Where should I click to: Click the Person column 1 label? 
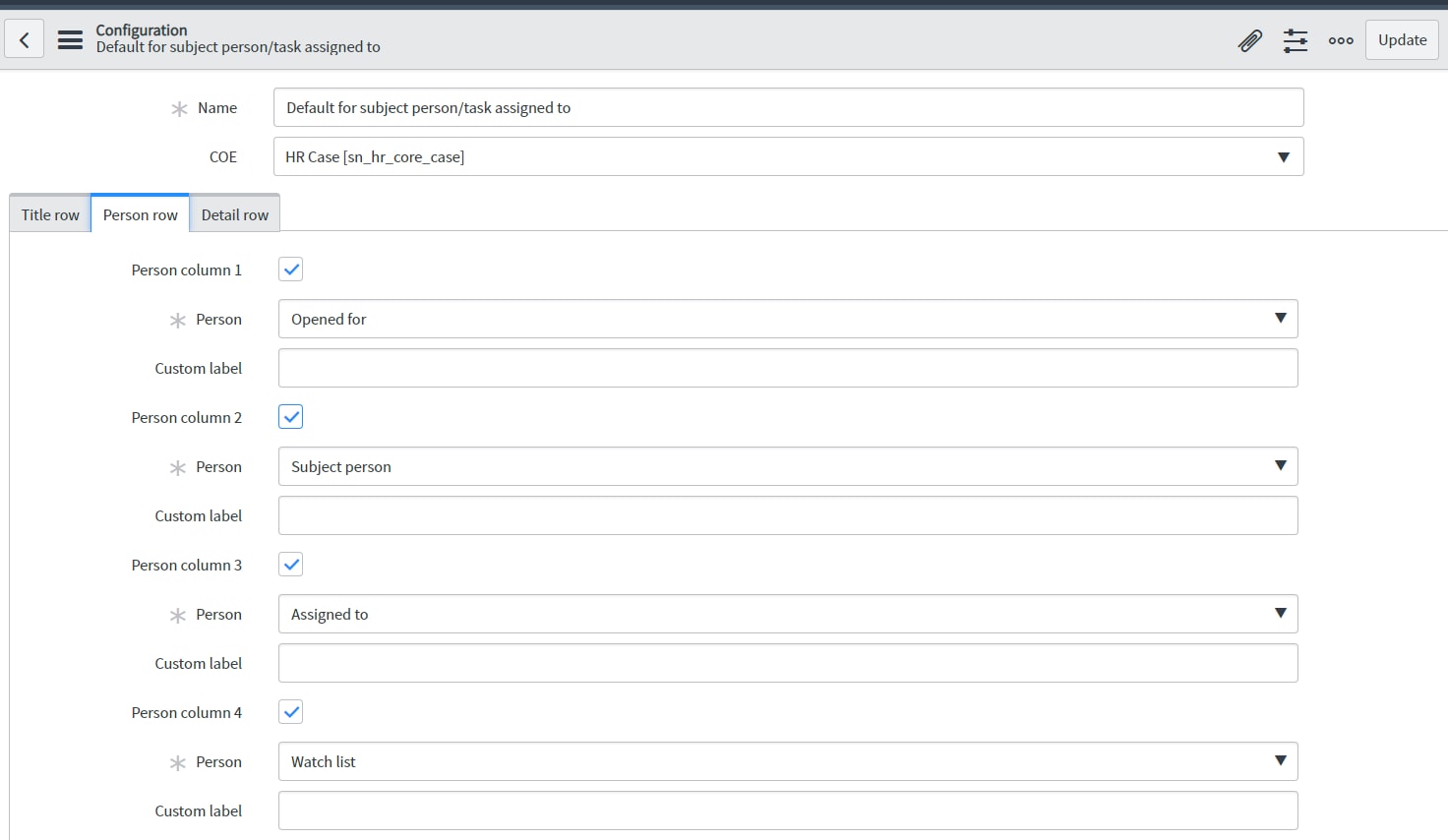point(187,270)
